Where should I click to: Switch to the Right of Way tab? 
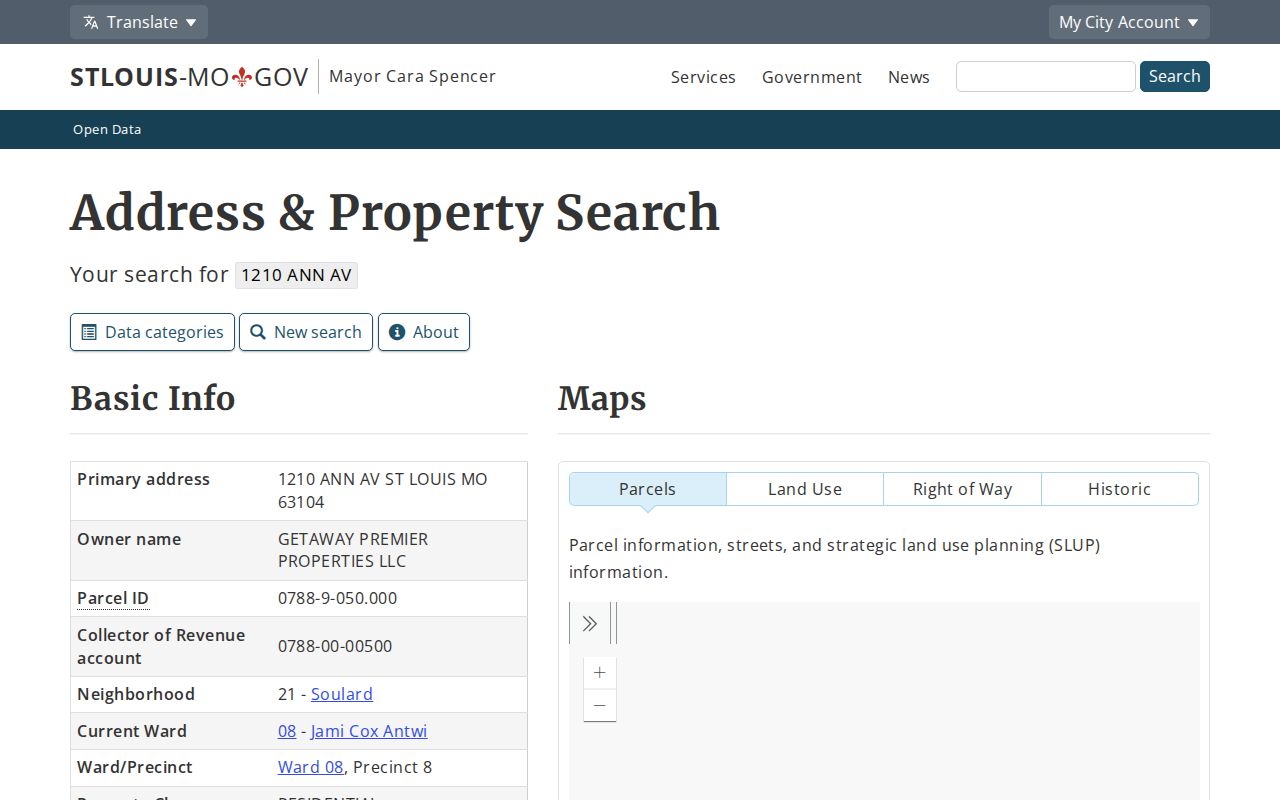pyautogui.click(x=963, y=489)
